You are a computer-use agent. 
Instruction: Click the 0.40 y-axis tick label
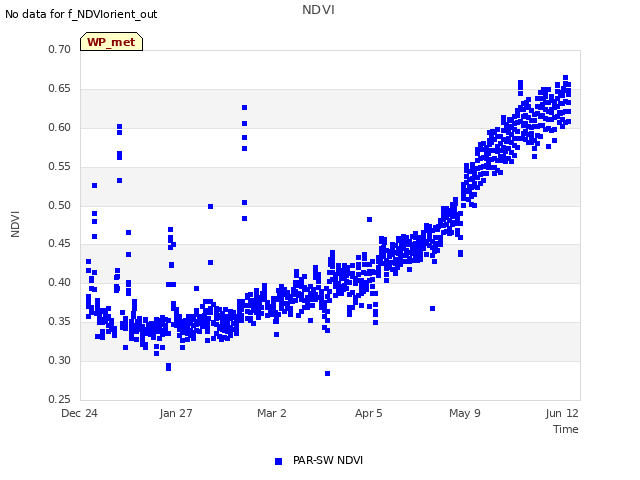(x=60, y=282)
